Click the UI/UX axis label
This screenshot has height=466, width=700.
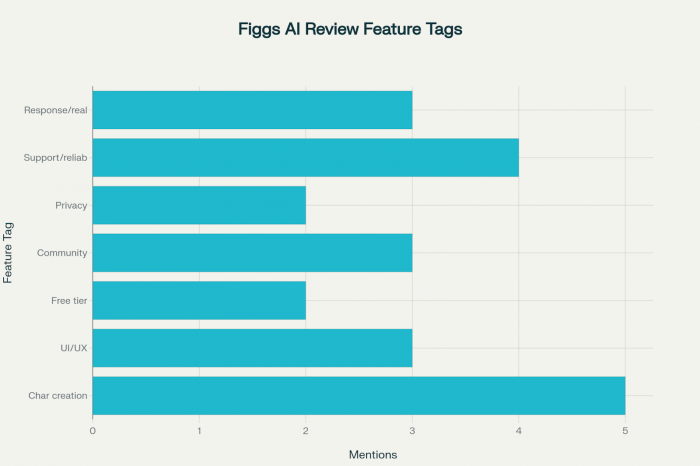coord(75,347)
